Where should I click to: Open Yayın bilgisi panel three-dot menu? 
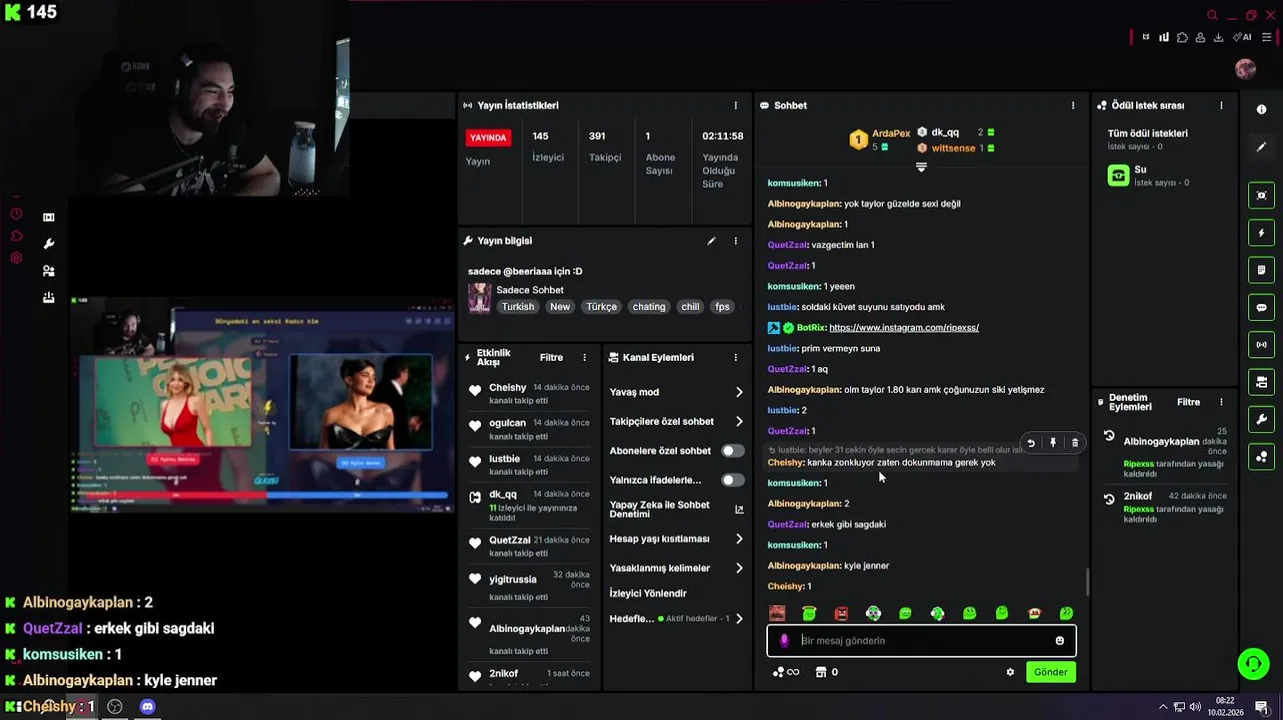[x=736, y=241]
